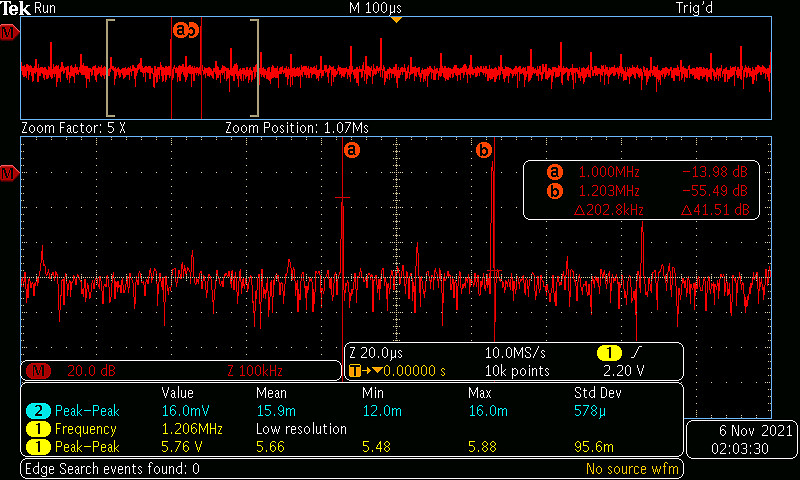Select the orange trigger position marker at top
Screen dimensions: 800x480
(396, 19)
